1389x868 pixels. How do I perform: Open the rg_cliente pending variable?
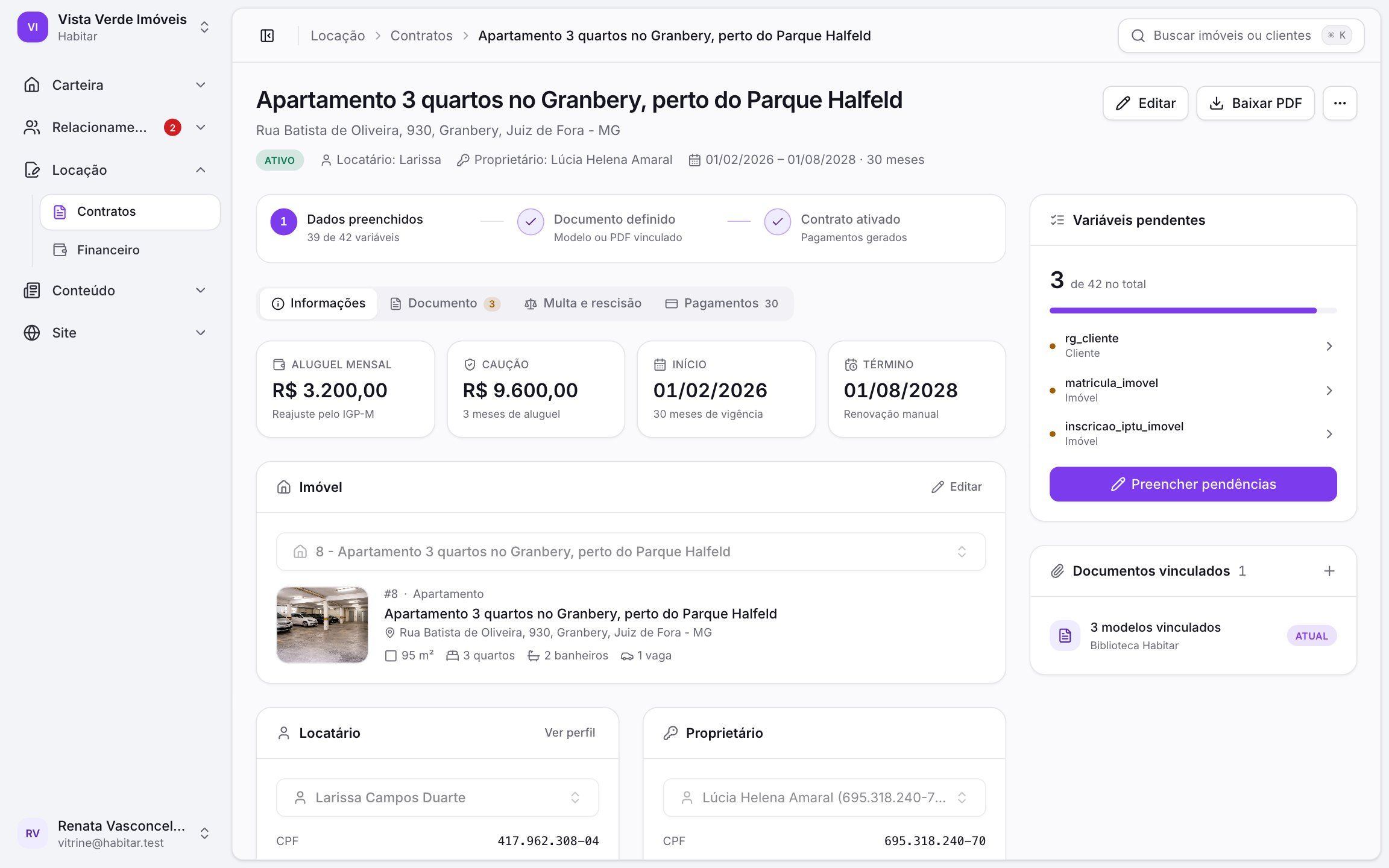click(x=1193, y=346)
